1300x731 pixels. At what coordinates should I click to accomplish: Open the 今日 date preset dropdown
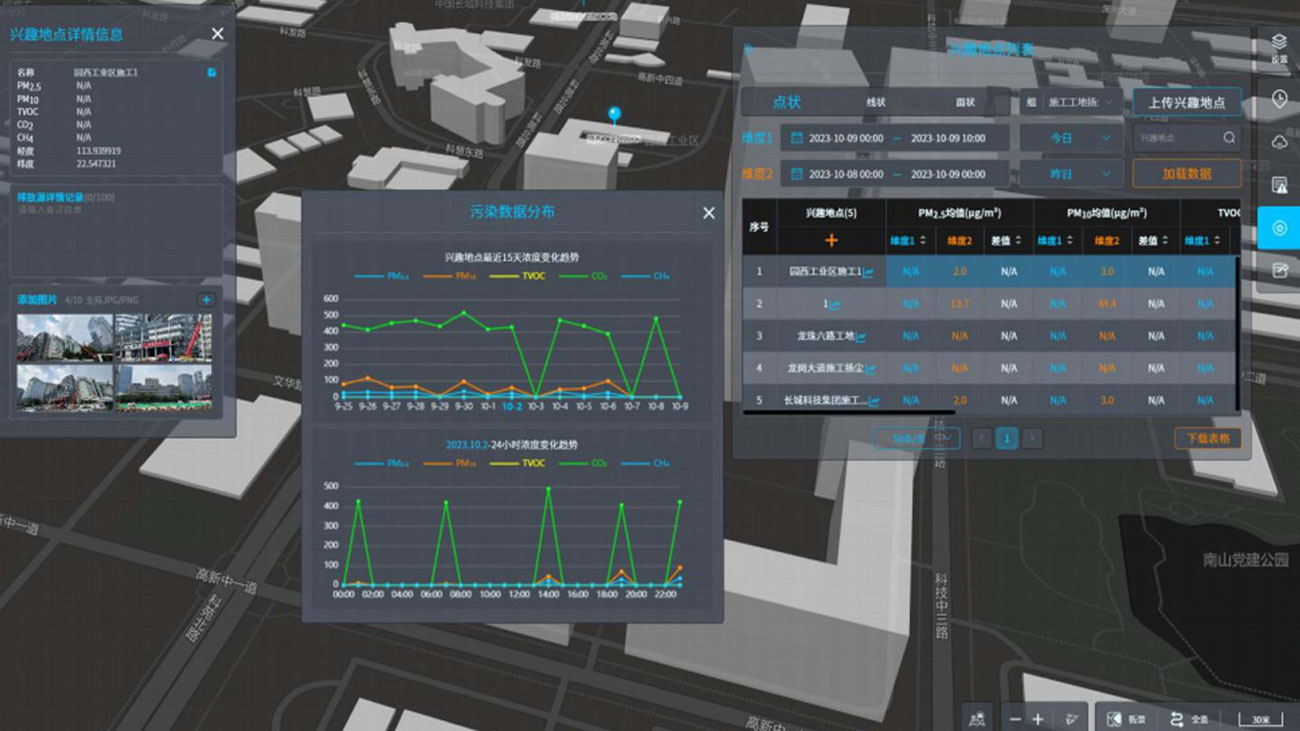point(1070,138)
